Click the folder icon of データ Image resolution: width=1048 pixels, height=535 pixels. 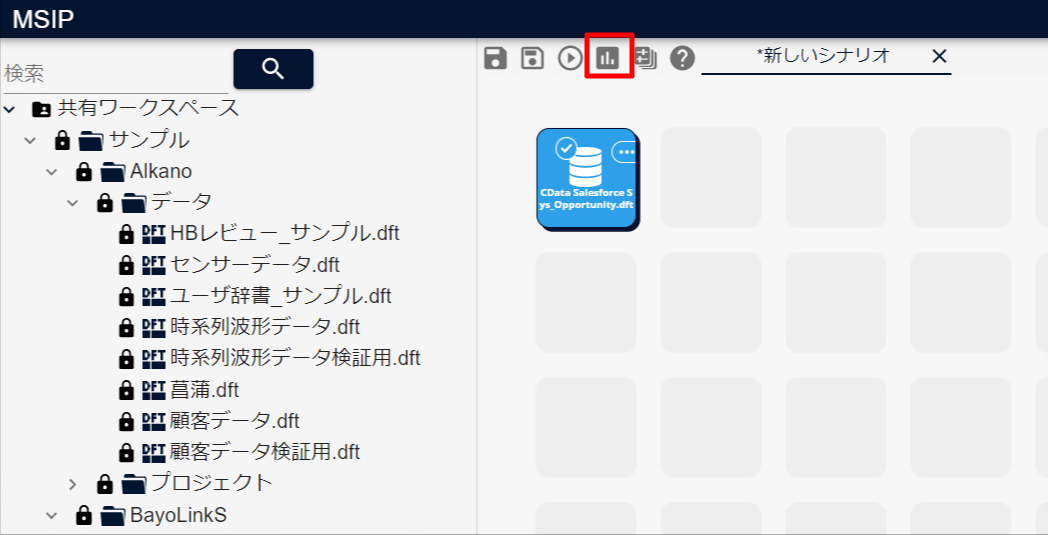coord(134,203)
